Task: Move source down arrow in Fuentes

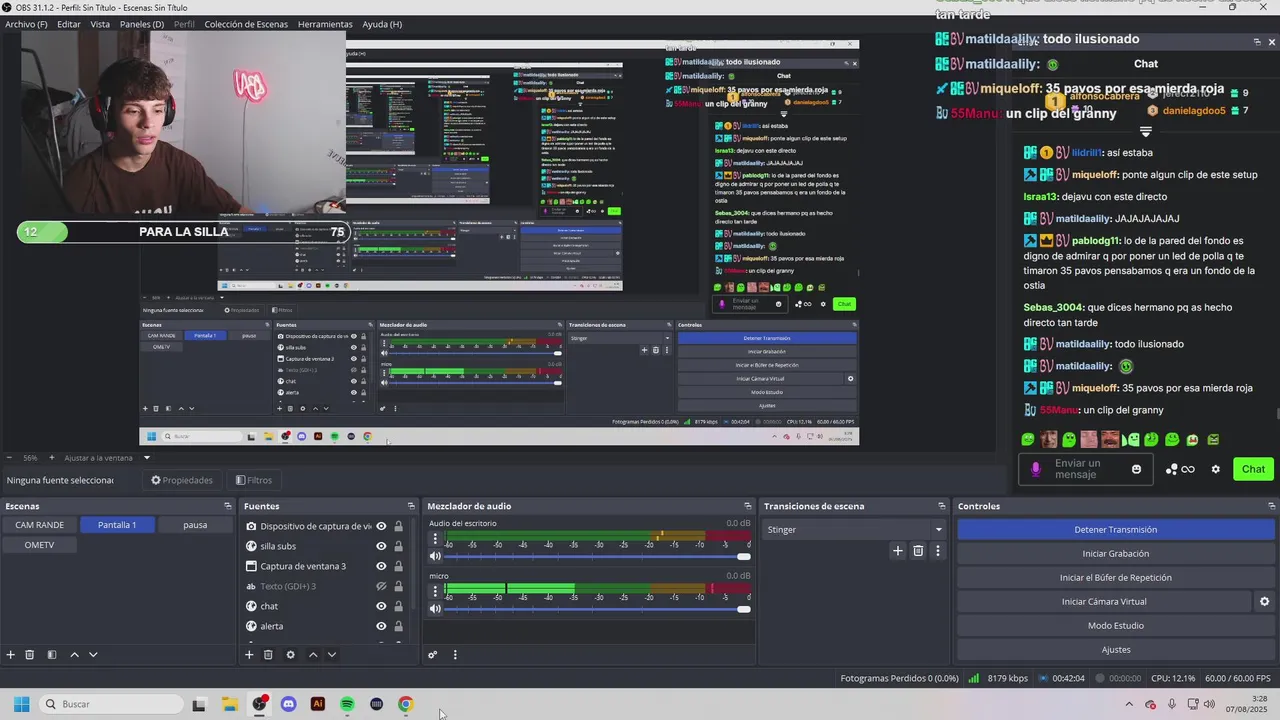Action: point(331,655)
